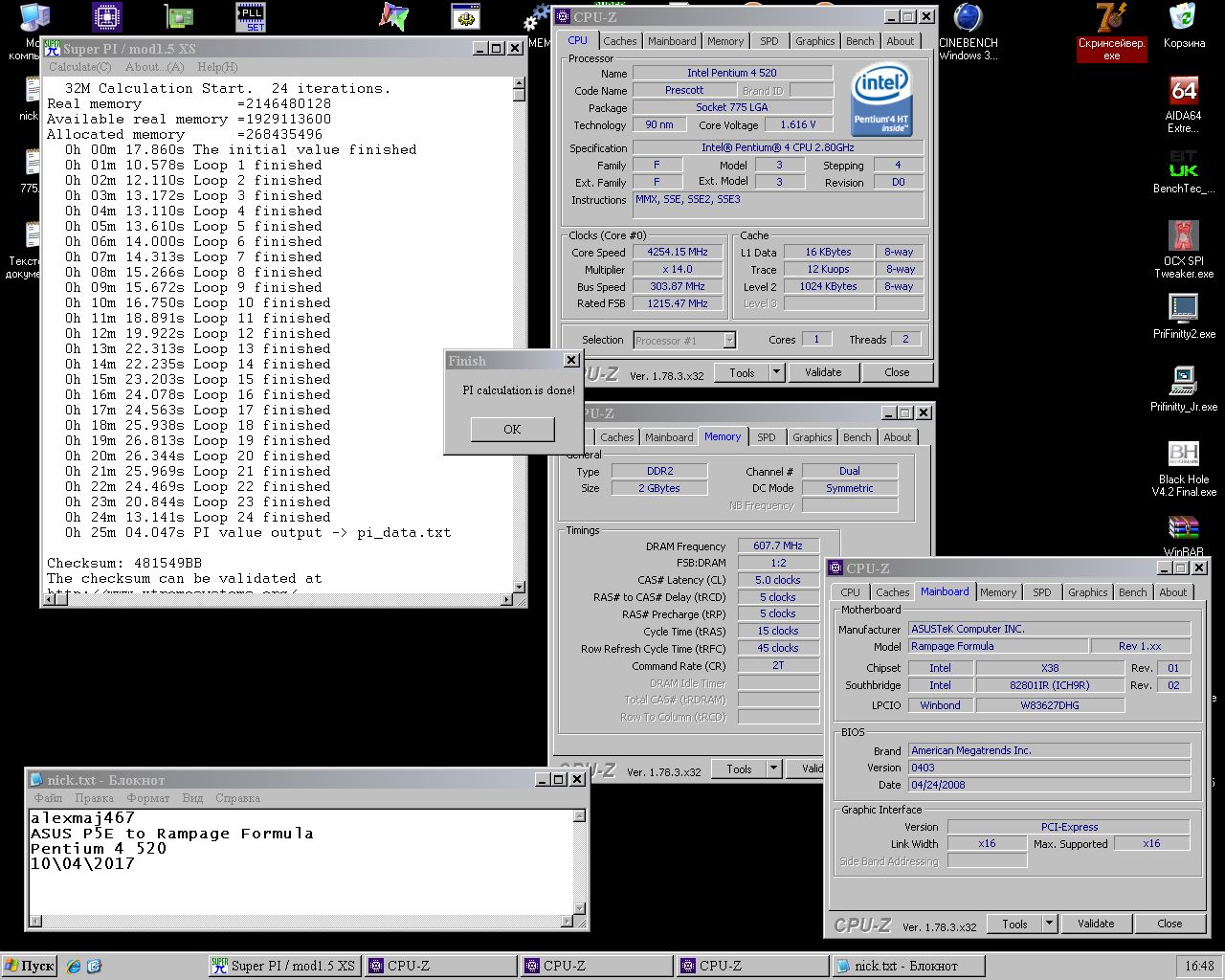Switch to Memory tab in CPU-Z Mainboard window

click(998, 592)
